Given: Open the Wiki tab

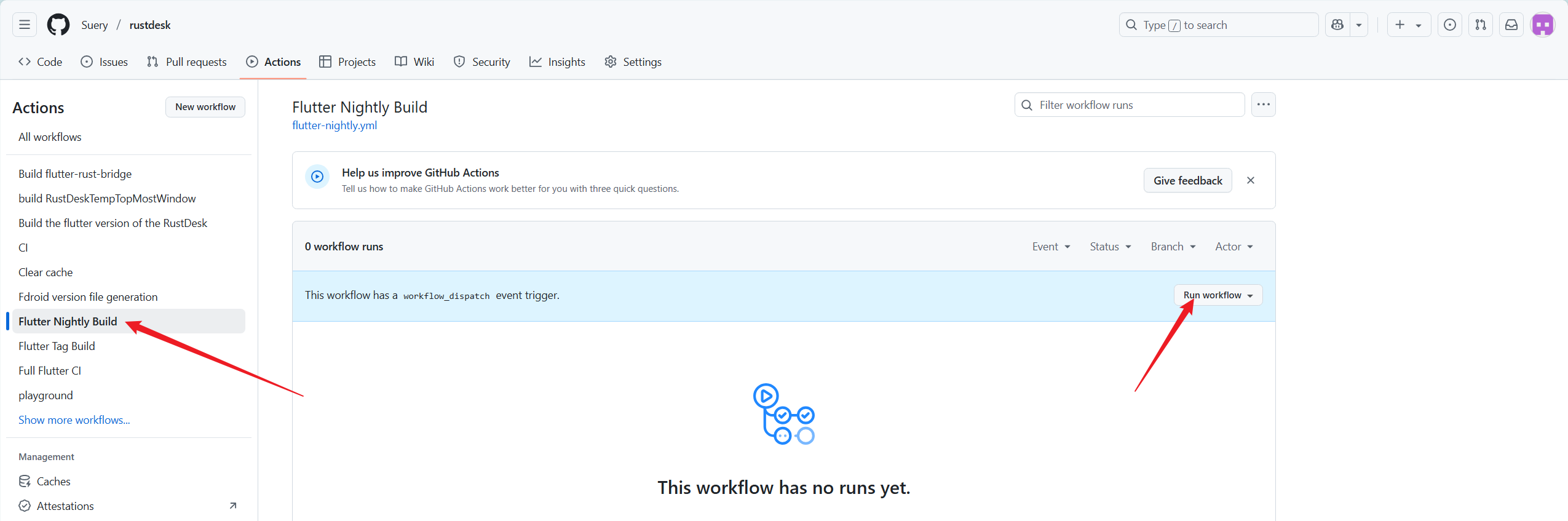Looking at the screenshot, I should [414, 62].
